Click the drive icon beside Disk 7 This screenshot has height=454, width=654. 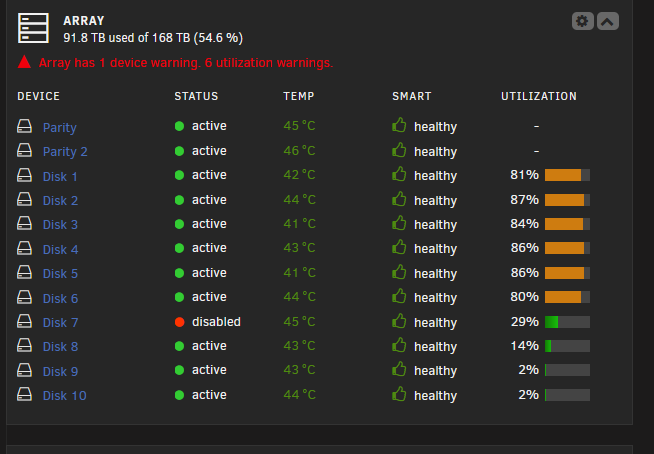tap(24, 321)
